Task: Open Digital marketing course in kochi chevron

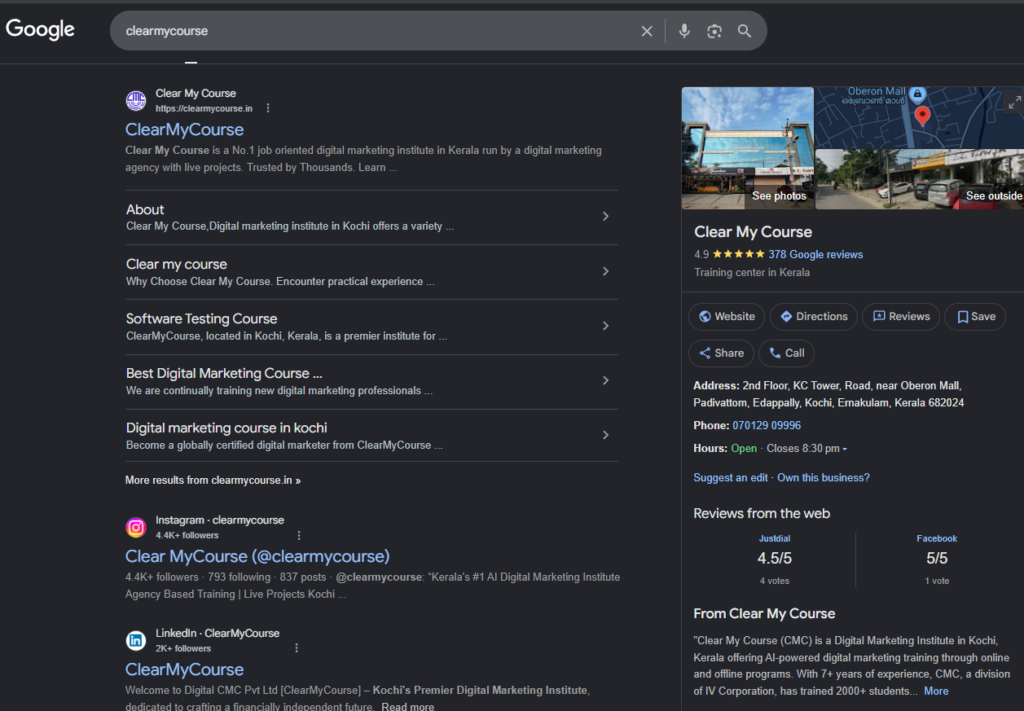Action: coord(605,435)
